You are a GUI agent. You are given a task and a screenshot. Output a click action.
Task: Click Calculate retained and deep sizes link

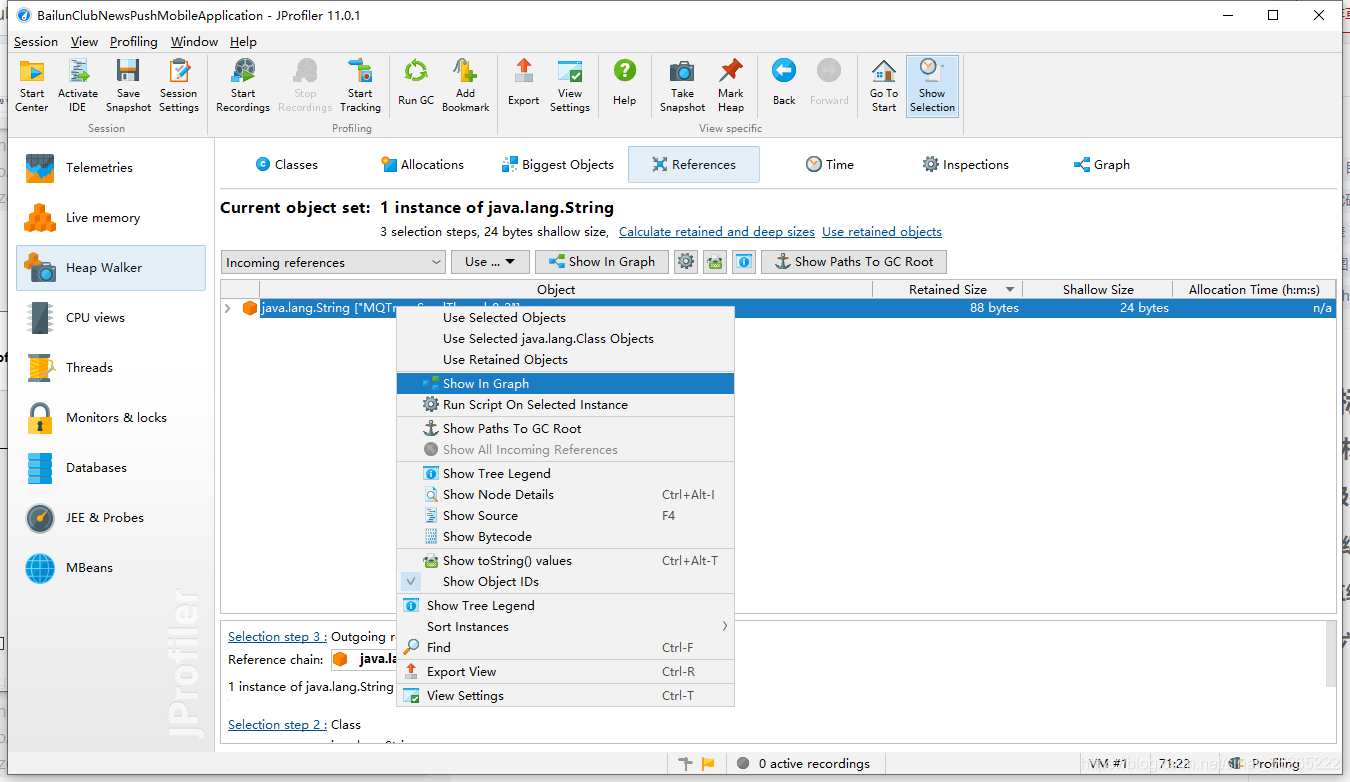tap(716, 232)
